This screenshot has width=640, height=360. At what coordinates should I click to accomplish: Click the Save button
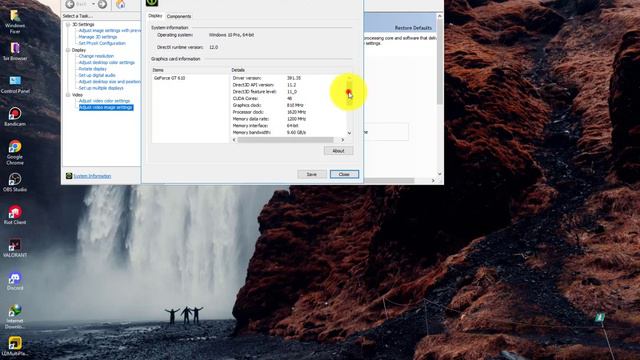click(x=311, y=174)
